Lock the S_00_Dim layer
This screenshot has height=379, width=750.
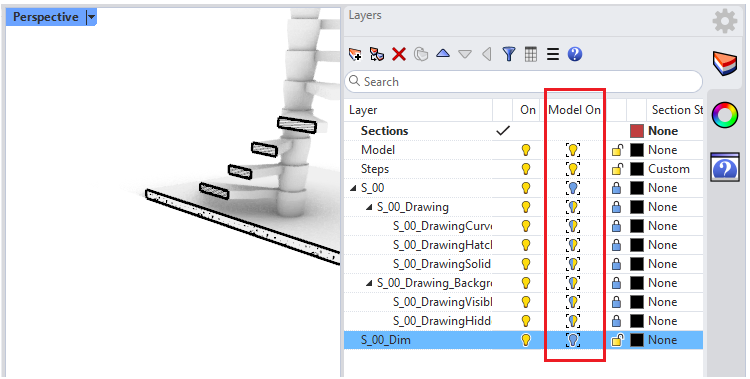click(x=617, y=340)
